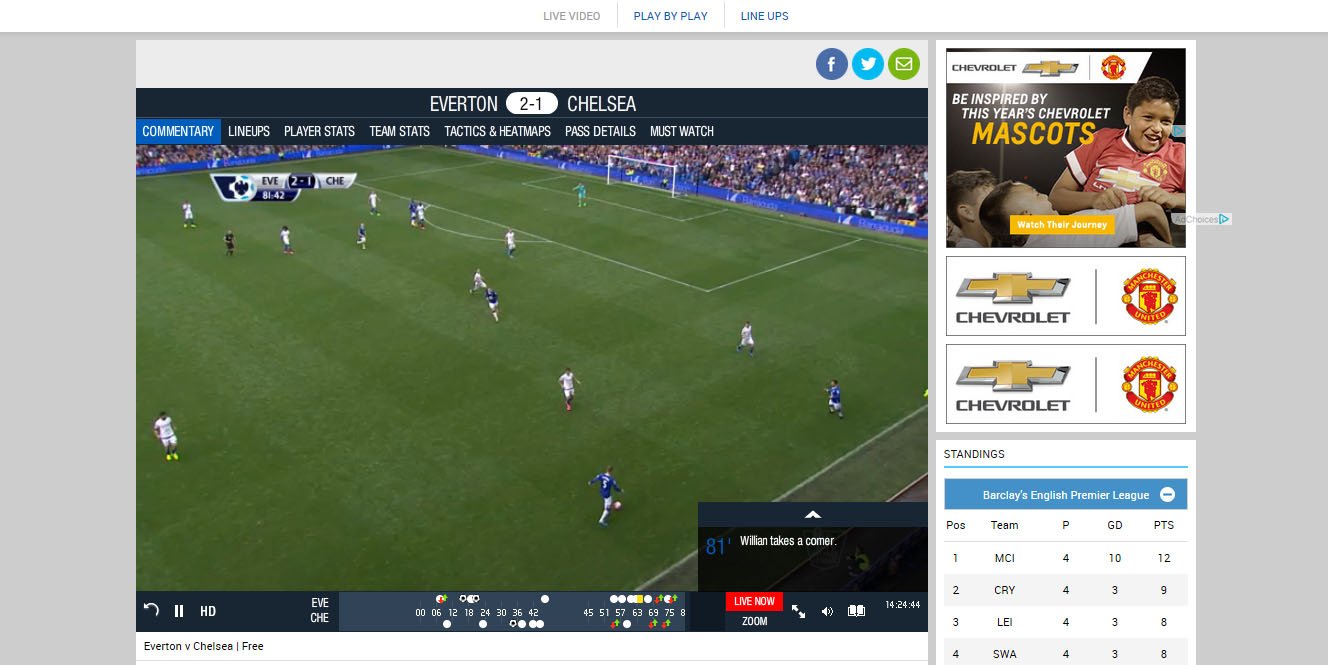Open the TEAM STATS tab
The width and height of the screenshot is (1328, 665).
[x=399, y=131]
